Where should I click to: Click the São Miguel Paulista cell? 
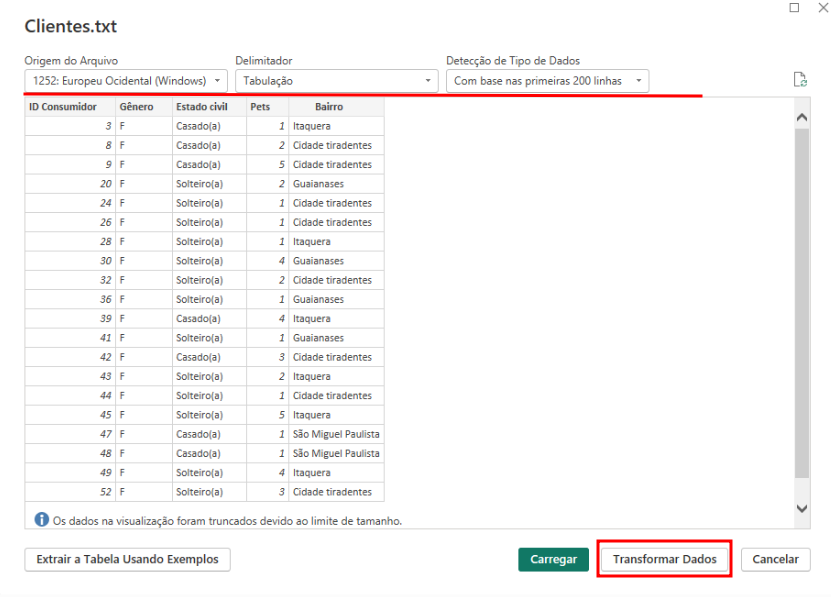[333, 434]
